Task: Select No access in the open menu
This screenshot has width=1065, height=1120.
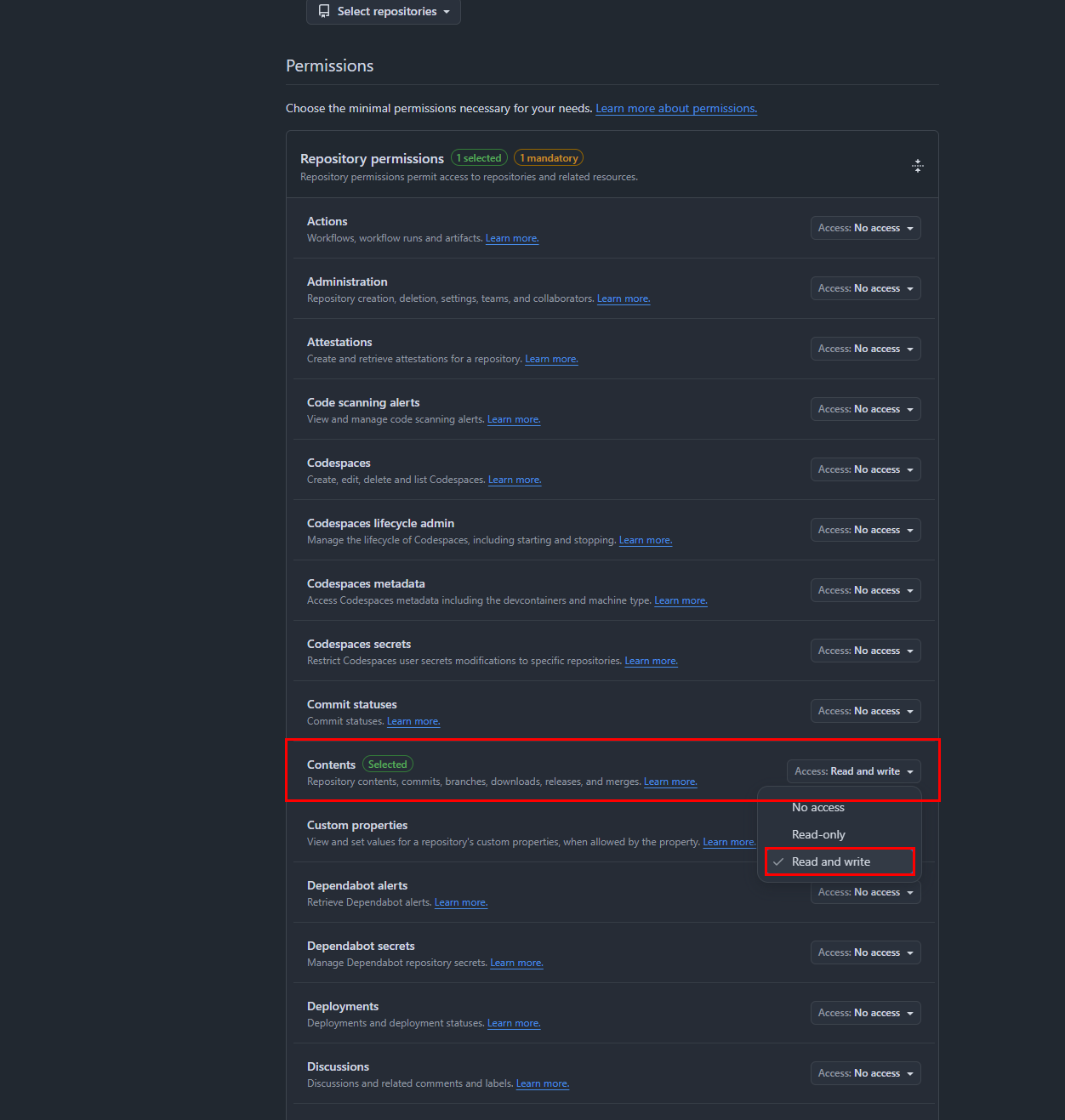Action: point(817,806)
